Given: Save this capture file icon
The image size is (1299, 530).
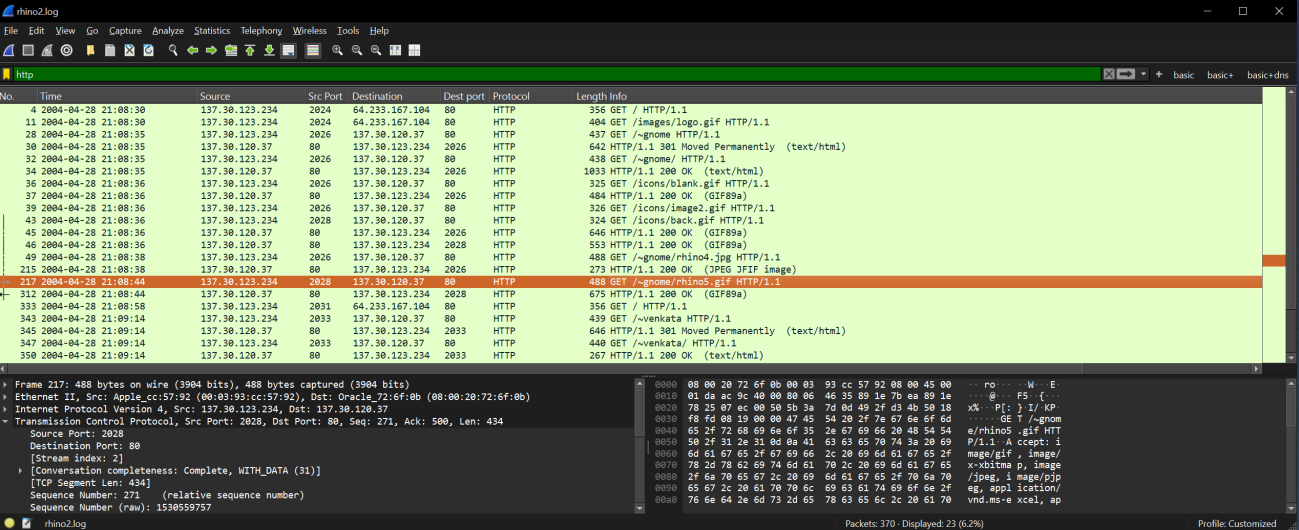Looking at the screenshot, I should point(110,50).
